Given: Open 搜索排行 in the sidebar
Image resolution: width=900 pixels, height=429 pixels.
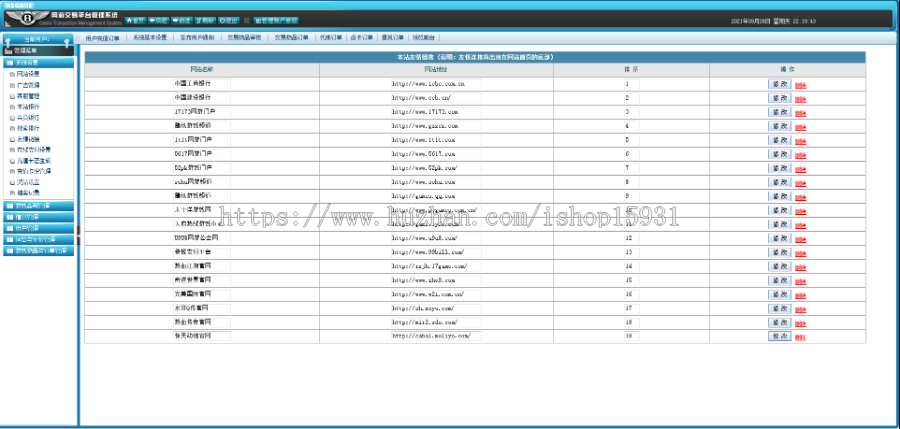Looking at the screenshot, I should point(28,128).
